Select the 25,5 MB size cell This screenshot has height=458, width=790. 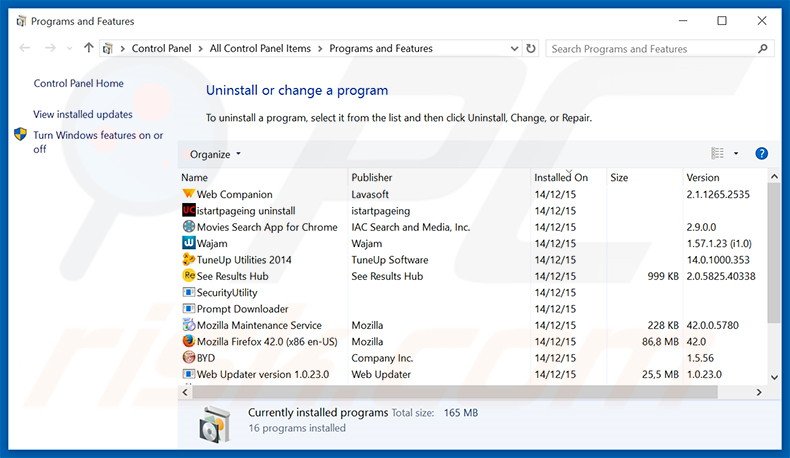pyautogui.click(x=660, y=374)
